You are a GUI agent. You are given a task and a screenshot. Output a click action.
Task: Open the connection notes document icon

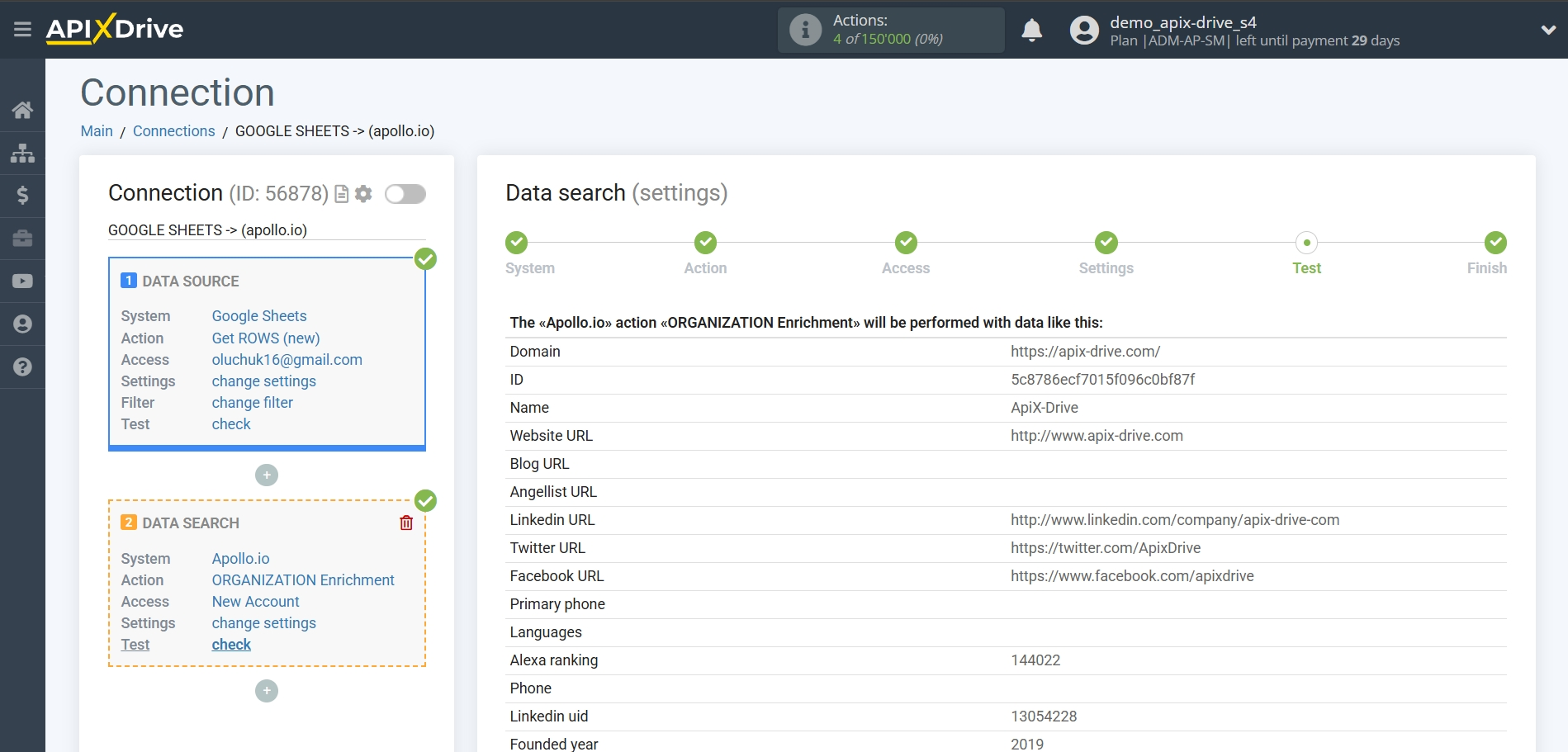(x=341, y=193)
